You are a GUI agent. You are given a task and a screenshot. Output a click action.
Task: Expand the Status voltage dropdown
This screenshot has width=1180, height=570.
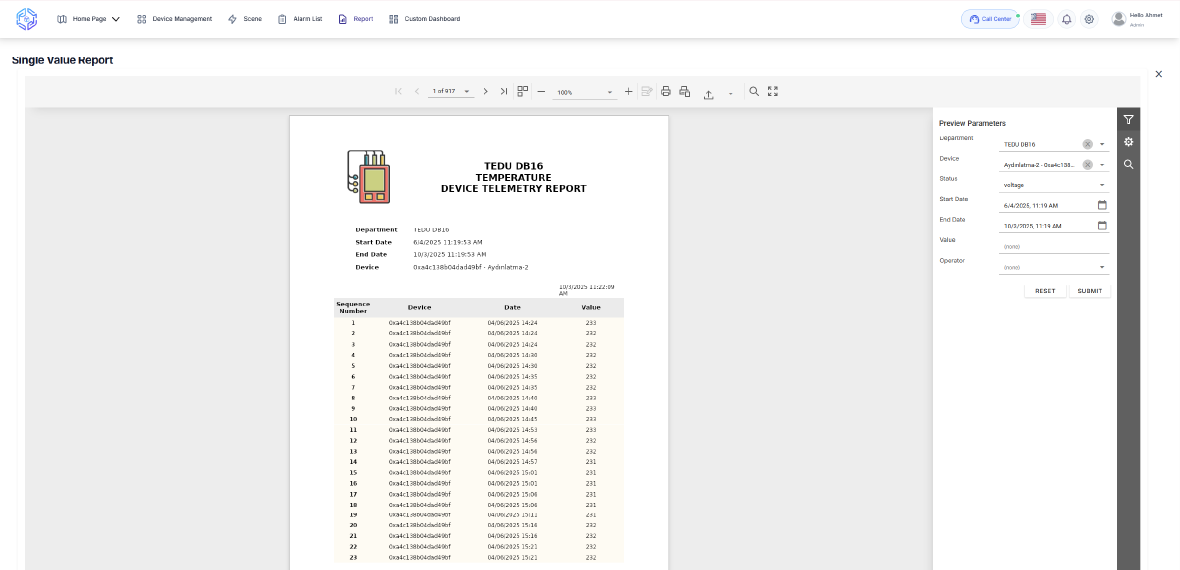tap(1101, 185)
